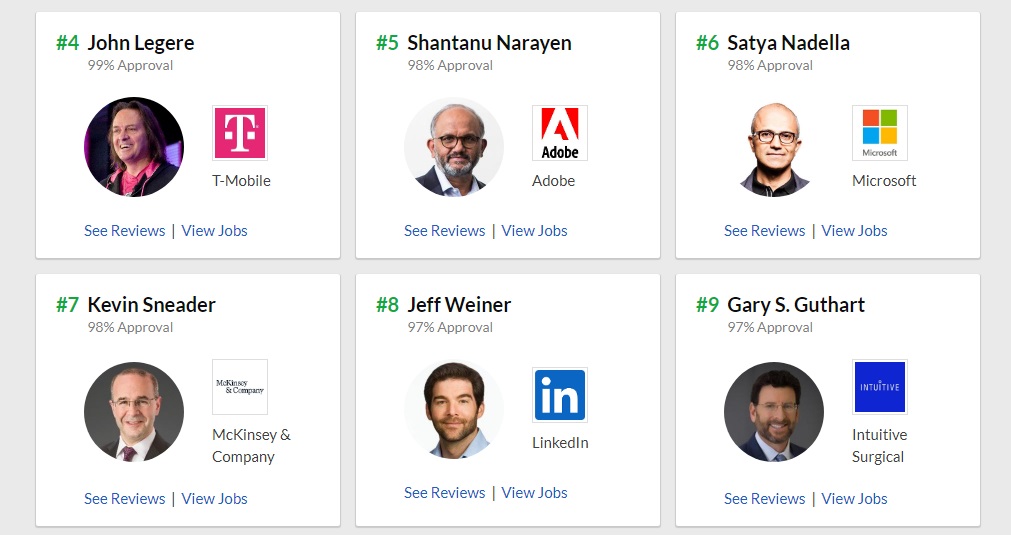Viewport: 1011px width, 535px height.
Task: Open the rank #8 LinkedIn CEO photo
Action: coord(454,409)
